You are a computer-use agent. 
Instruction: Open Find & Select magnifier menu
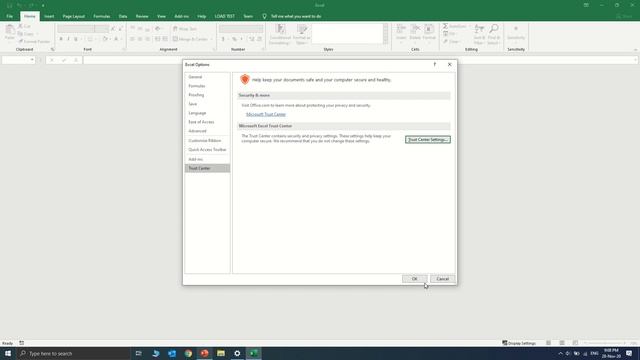(x=493, y=34)
